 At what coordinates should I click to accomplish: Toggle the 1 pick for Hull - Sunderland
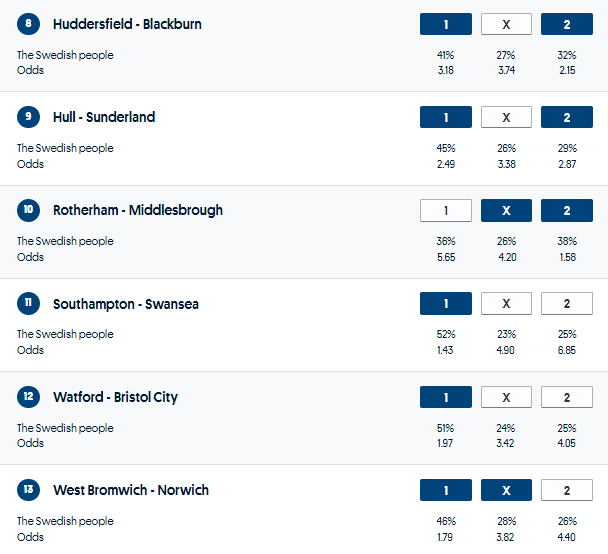point(445,117)
